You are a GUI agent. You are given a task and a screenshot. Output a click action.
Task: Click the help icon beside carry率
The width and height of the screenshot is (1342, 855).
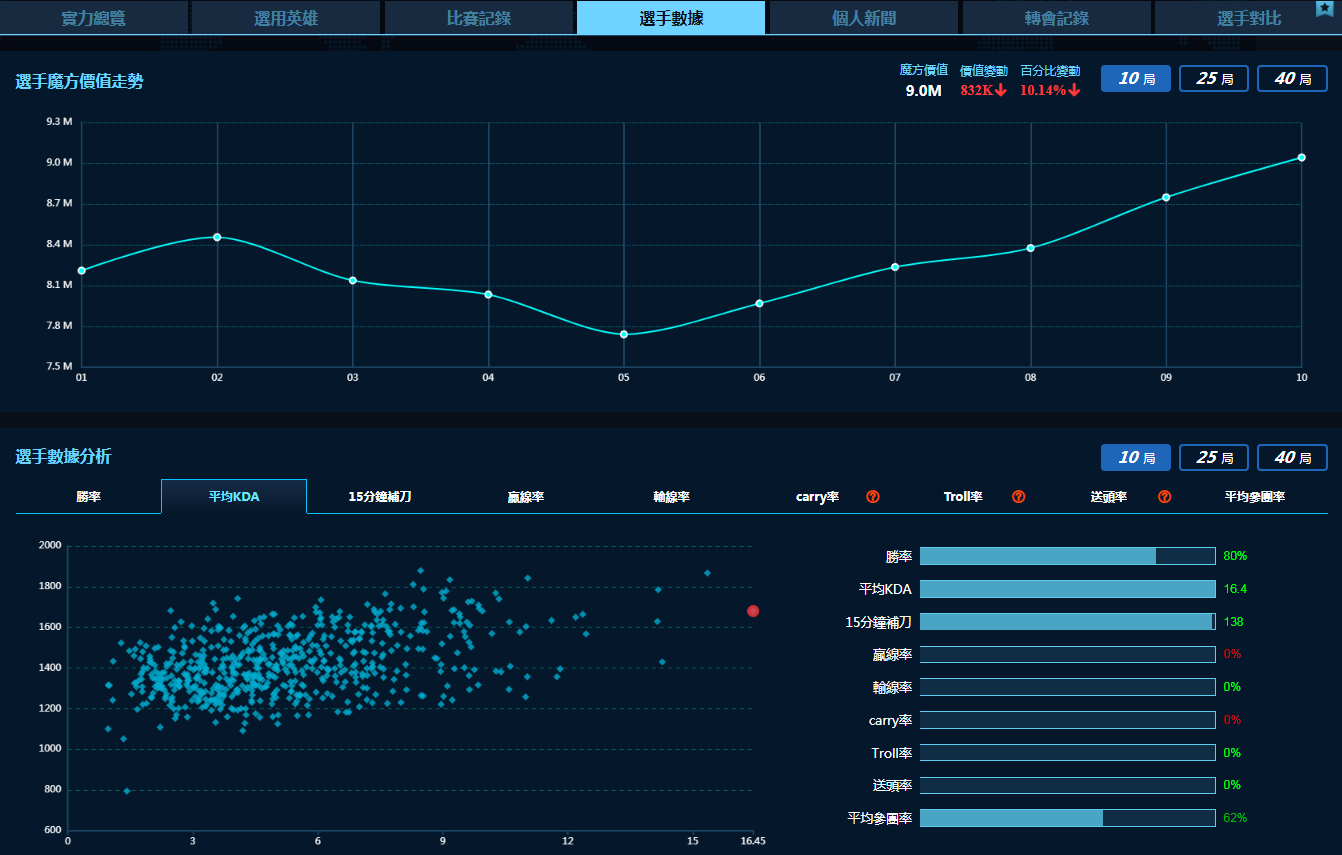(872, 497)
